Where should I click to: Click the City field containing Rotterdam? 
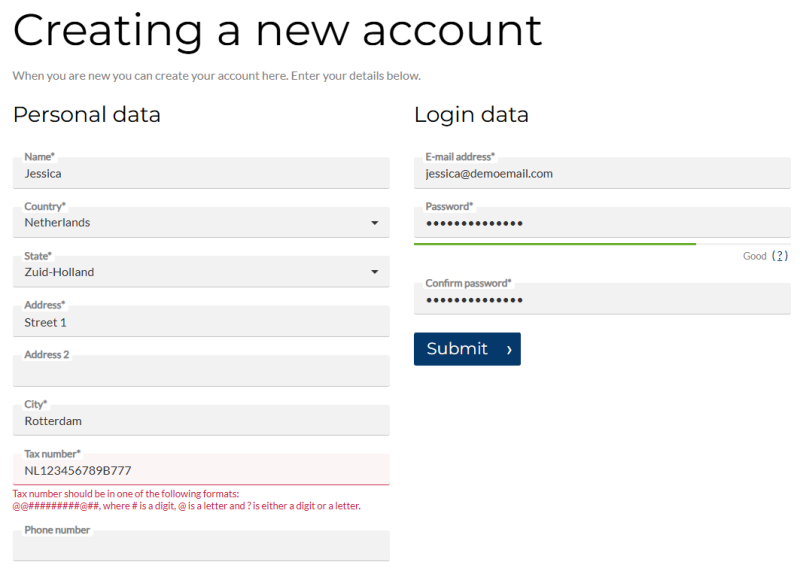[x=200, y=421]
